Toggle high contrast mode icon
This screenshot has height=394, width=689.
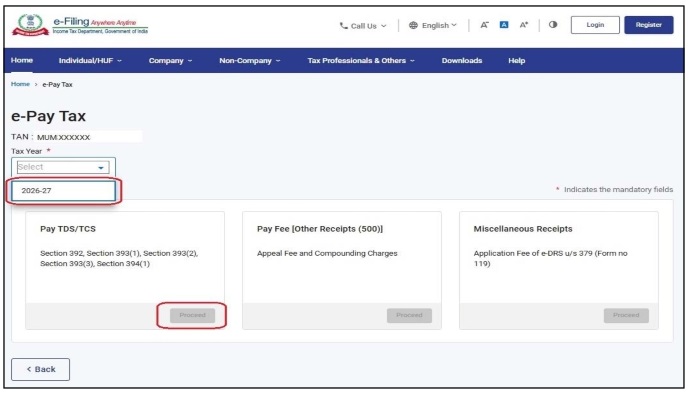point(553,25)
